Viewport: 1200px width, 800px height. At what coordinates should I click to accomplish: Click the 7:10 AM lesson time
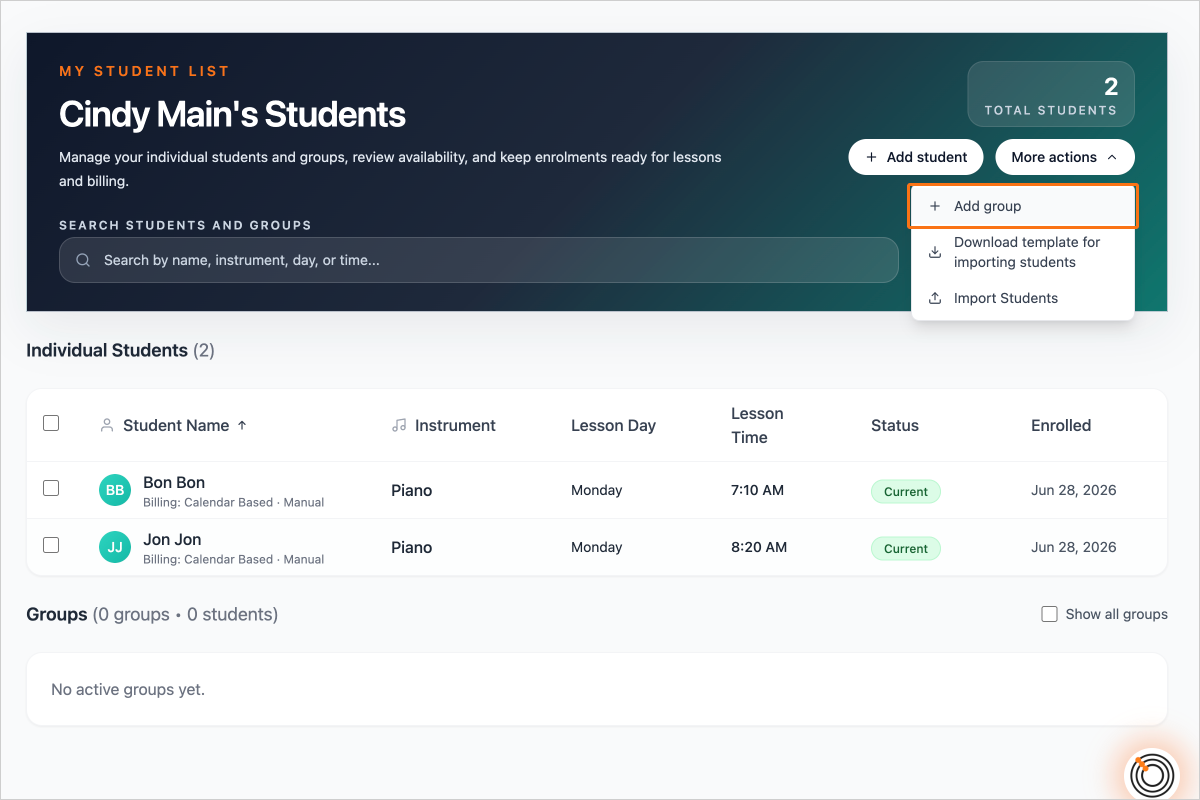pyautogui.click(x=757, y=490)
